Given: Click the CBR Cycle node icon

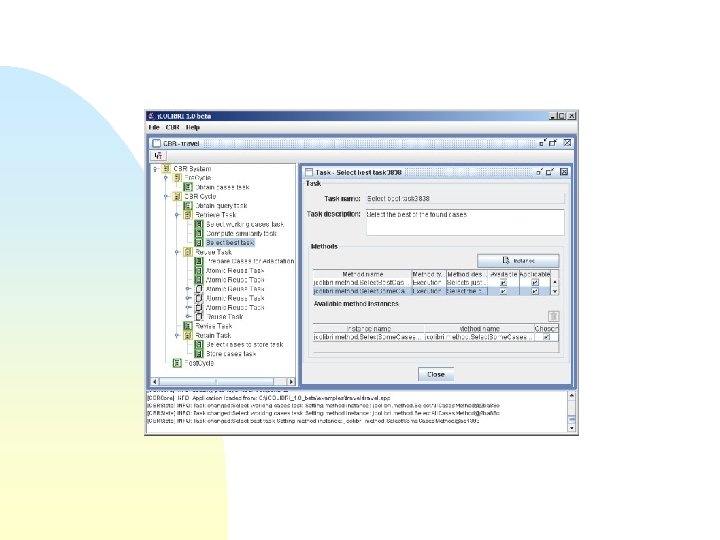Looking at the screenshot, I should (177, 196).
